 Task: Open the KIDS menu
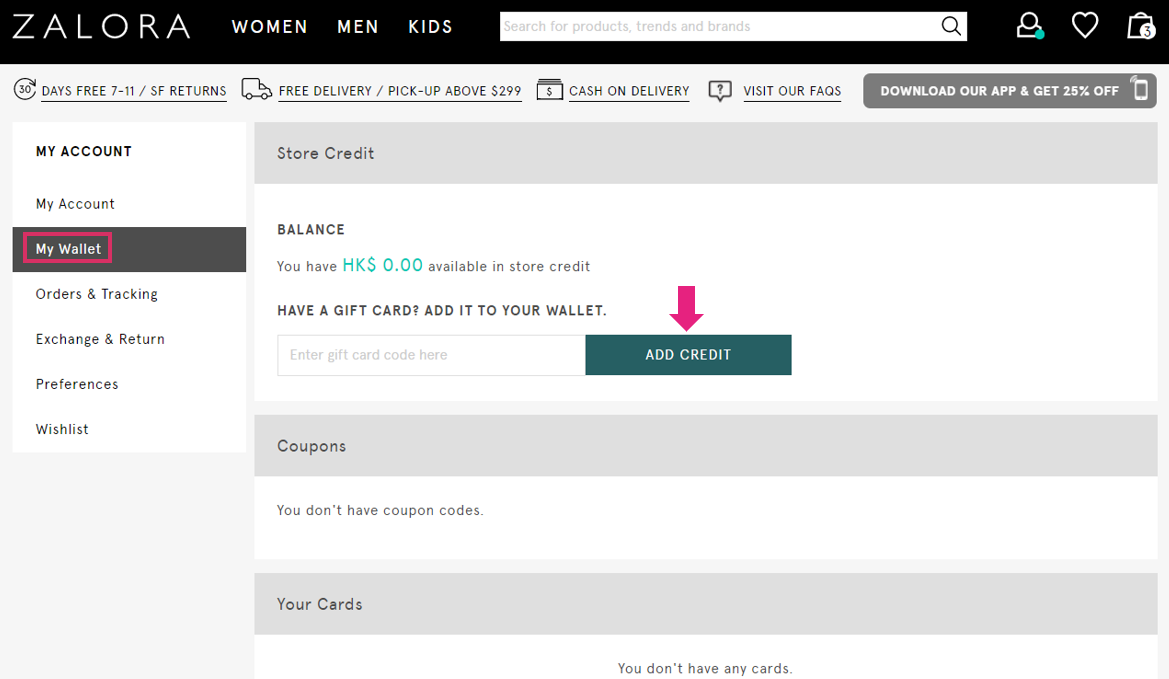(430, 26)
